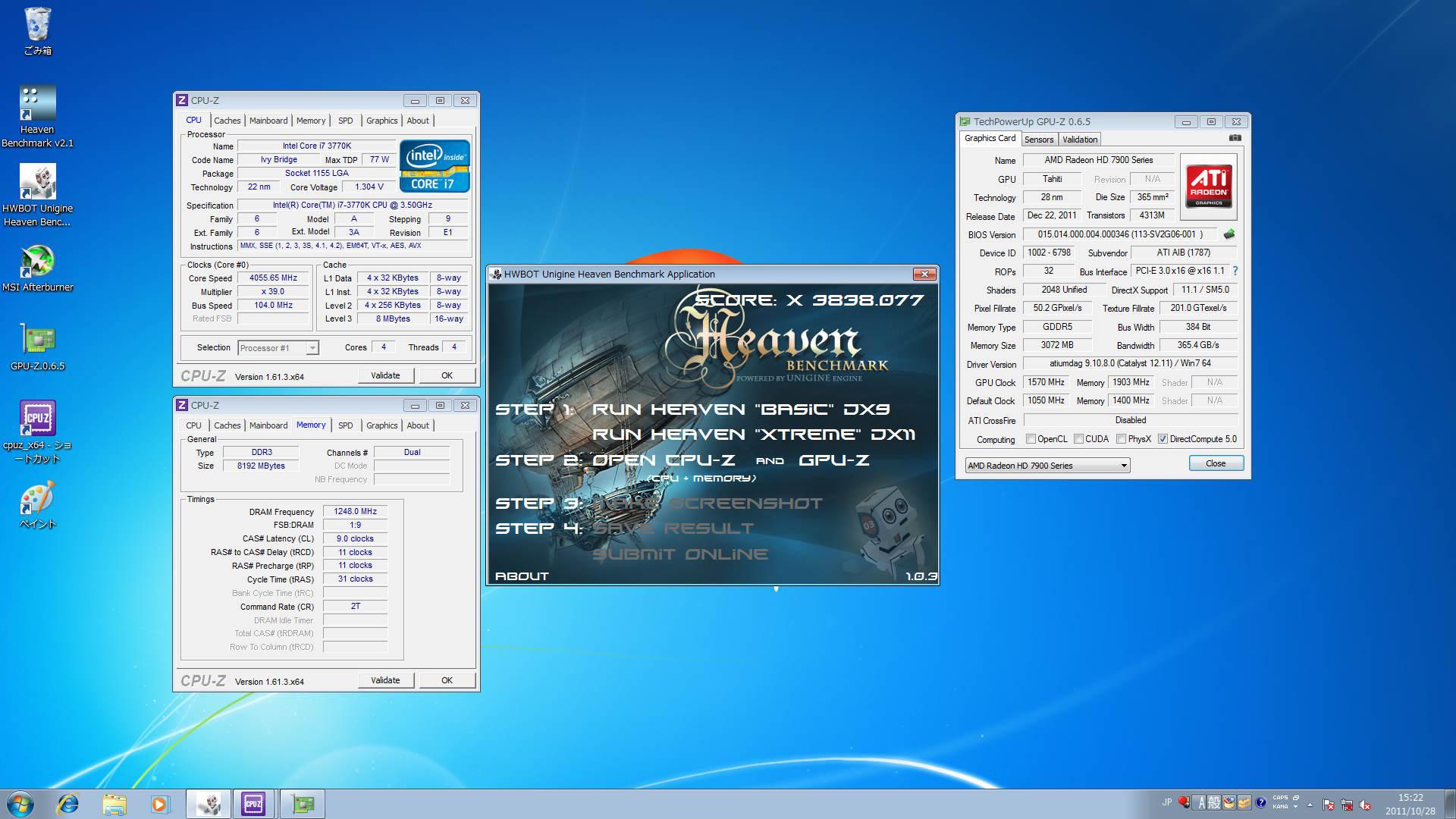Select CPU tab in bottom CPU-Z window
The width and height of the screenshot is (1456, 819).
tap(193, 425)
